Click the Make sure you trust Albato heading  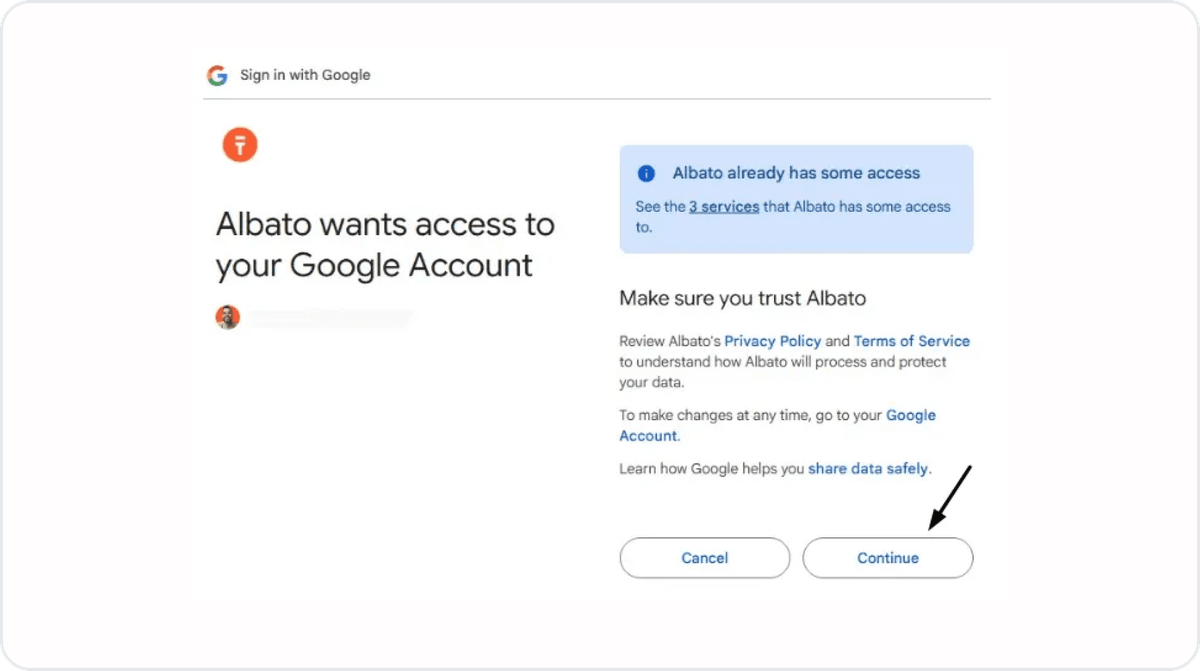pyautogui.click(x=743, y=298)
